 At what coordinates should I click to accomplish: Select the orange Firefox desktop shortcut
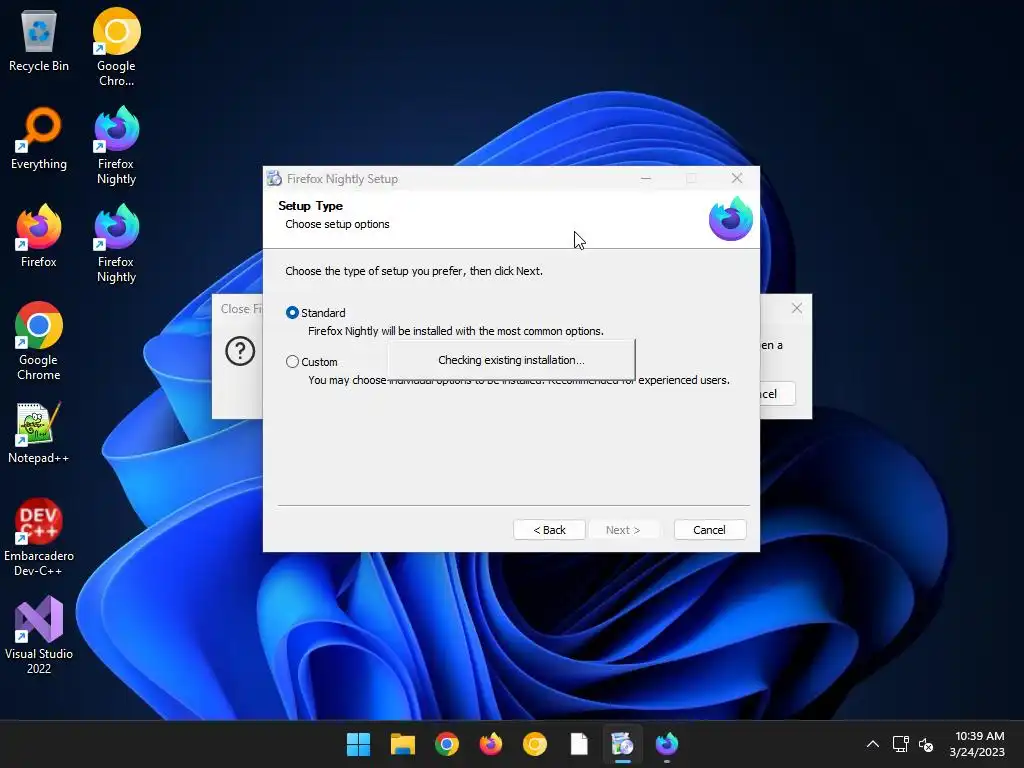39,236
